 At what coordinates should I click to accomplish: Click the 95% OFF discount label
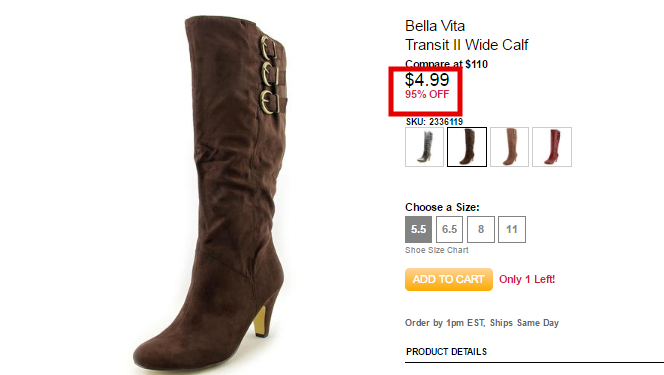(427, 94)
